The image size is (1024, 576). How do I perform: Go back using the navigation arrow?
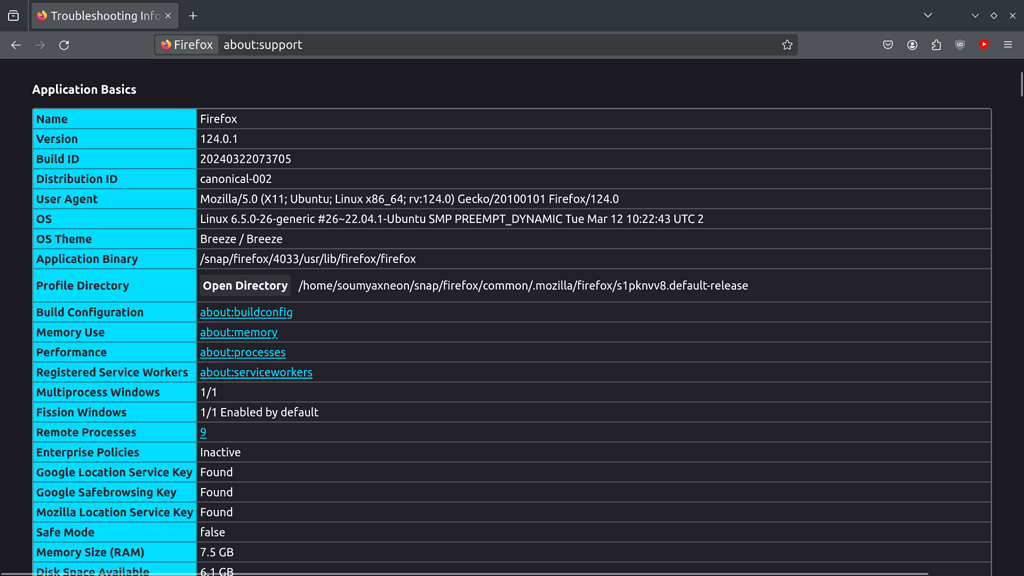coord(15,45)
